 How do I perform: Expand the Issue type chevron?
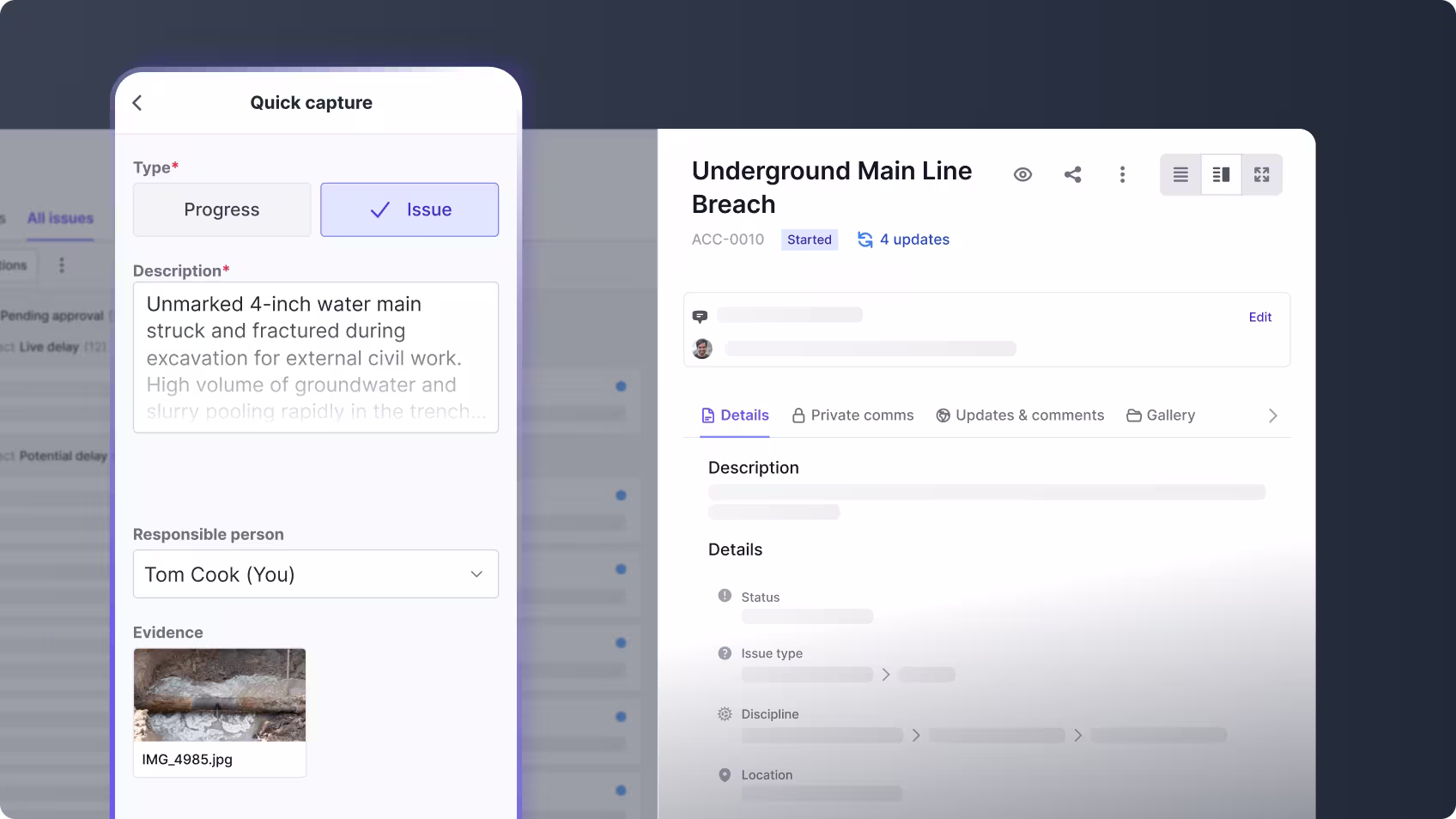[x=886, y=675]
